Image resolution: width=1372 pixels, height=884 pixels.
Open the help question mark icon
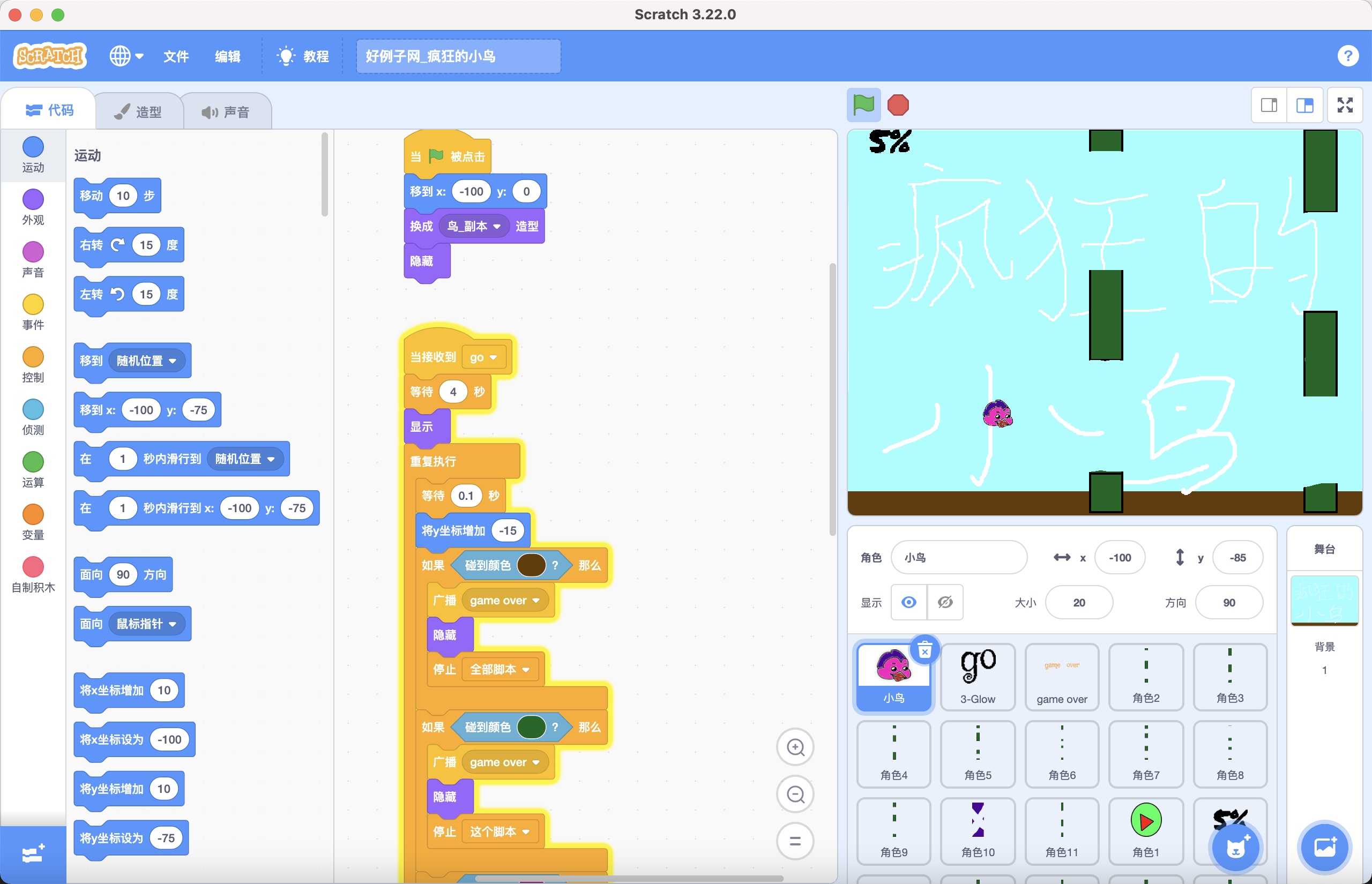[x=1347, y=56]
